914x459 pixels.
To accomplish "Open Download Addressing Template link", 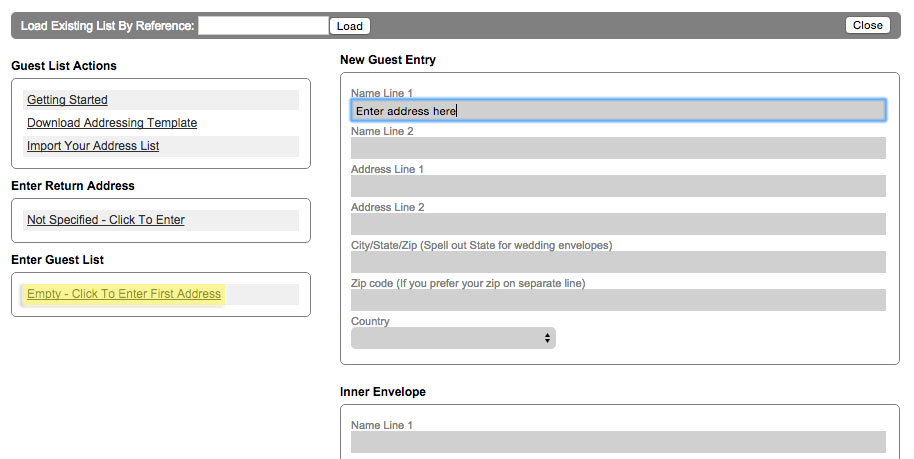I will click(x=112, y=123).
